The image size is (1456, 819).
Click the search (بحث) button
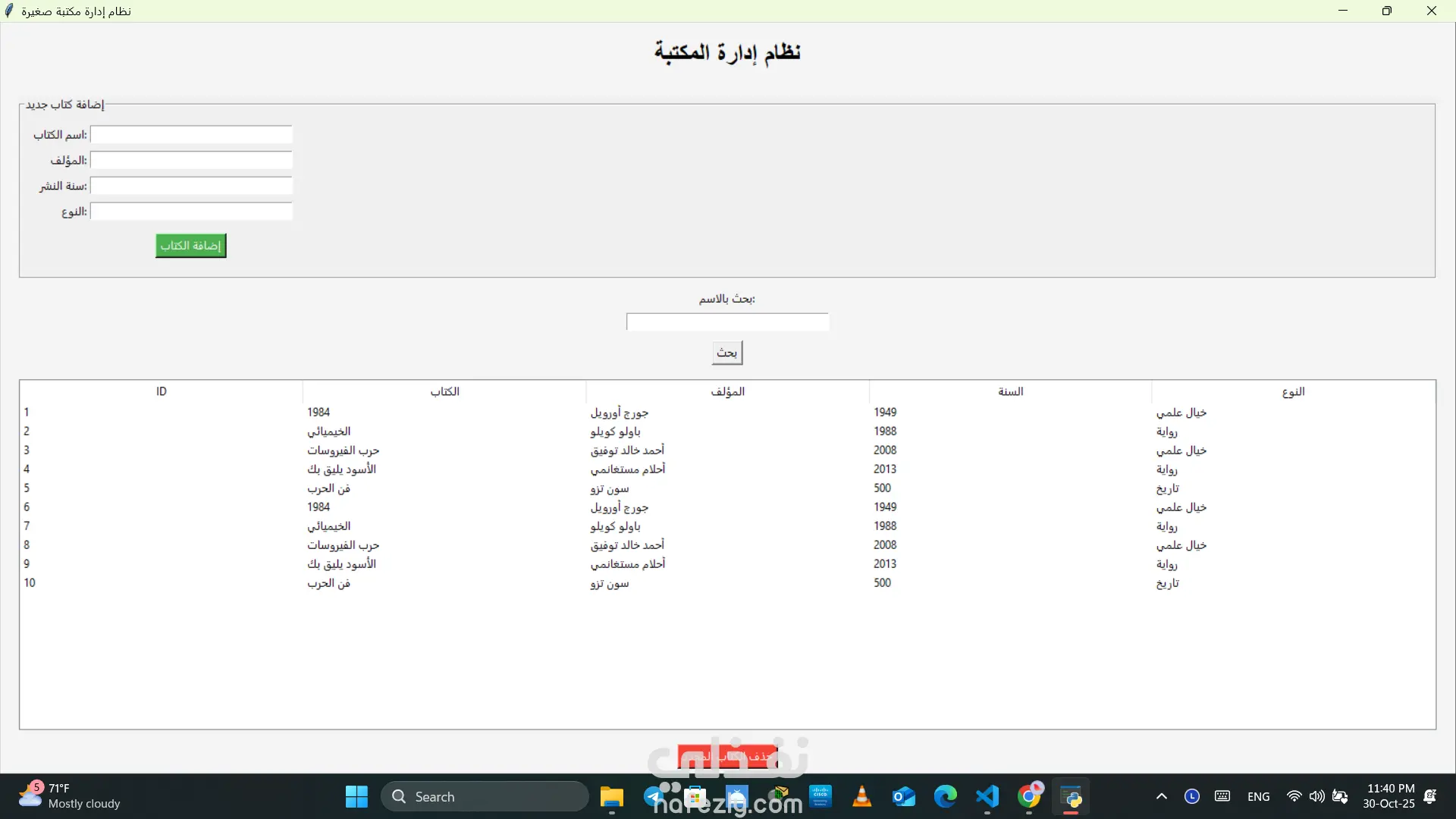(726, 353)
